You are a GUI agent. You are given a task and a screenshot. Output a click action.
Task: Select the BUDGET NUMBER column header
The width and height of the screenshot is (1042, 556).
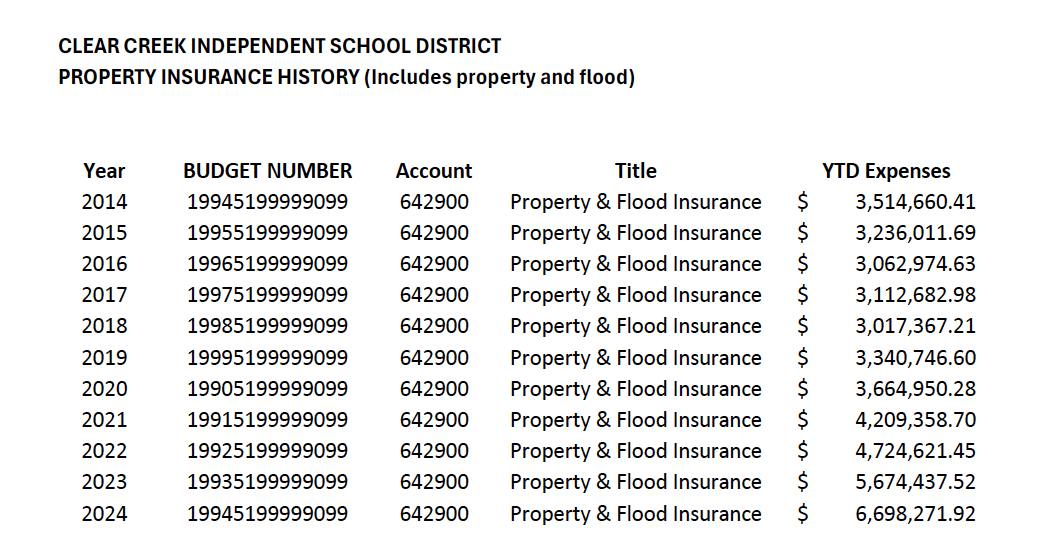point(268,171)
